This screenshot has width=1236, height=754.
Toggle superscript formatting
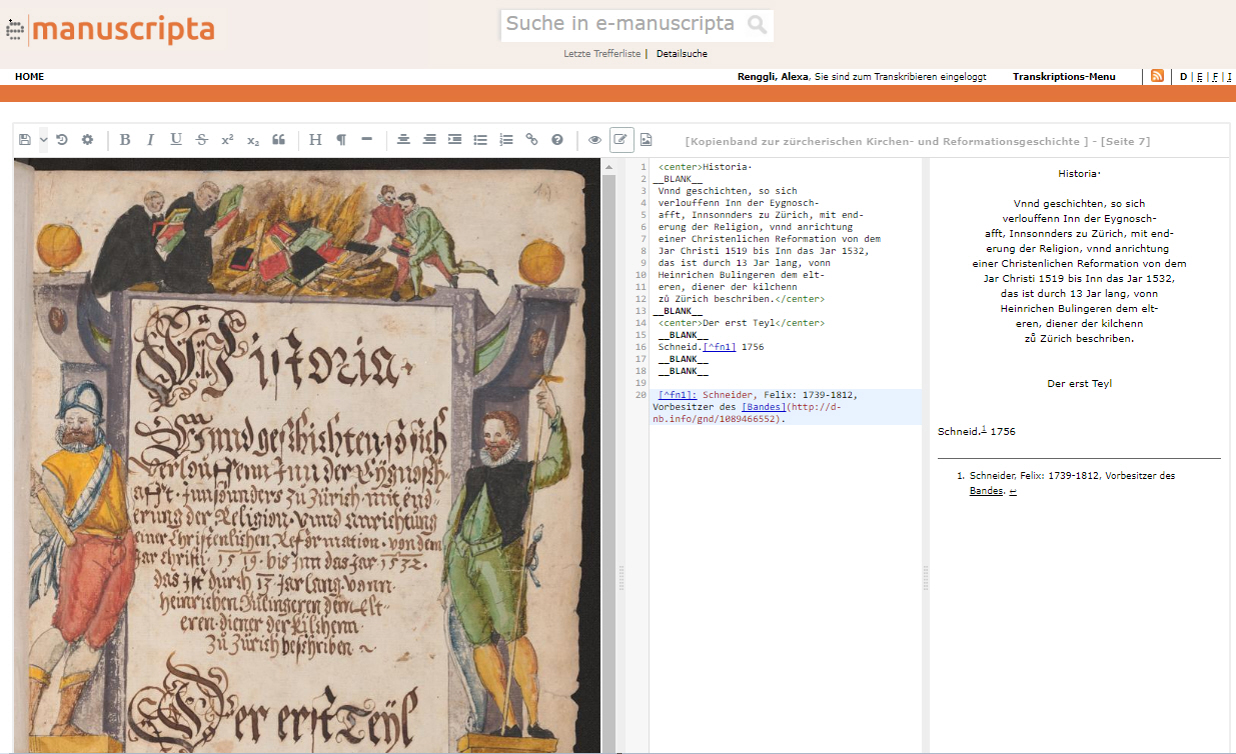(227, 139)
